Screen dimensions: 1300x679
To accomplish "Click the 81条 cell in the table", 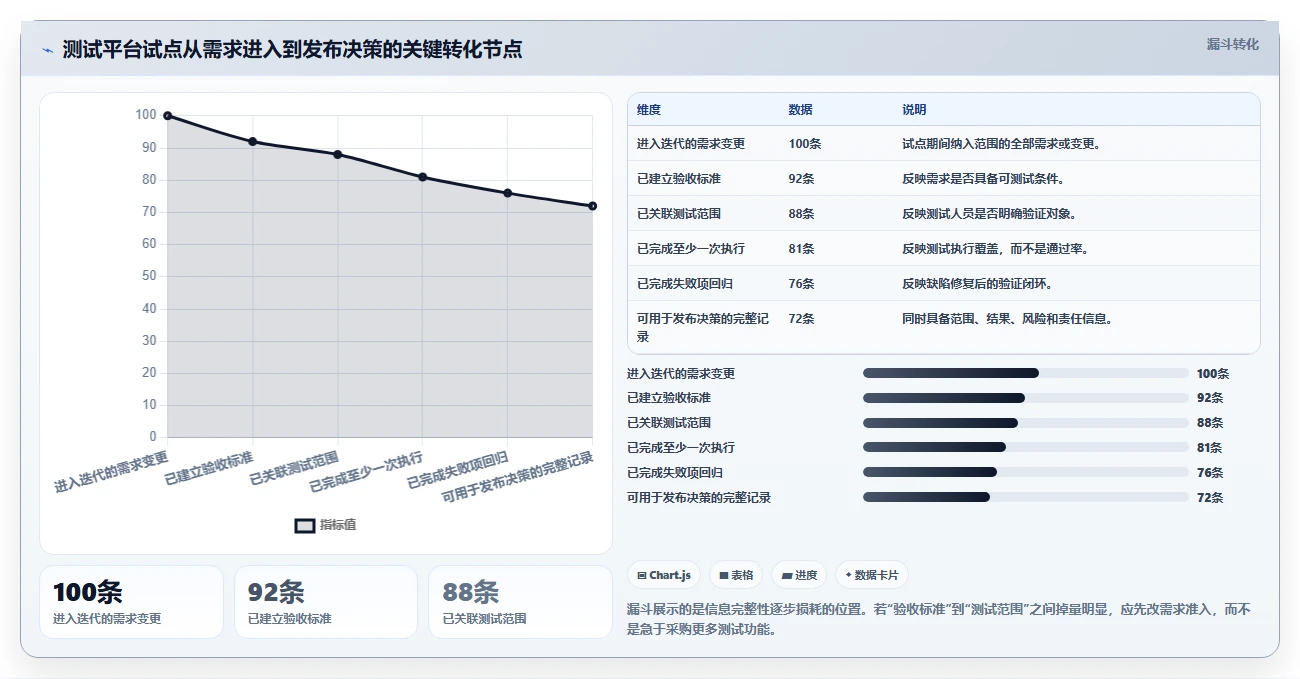I will point(801,249).
